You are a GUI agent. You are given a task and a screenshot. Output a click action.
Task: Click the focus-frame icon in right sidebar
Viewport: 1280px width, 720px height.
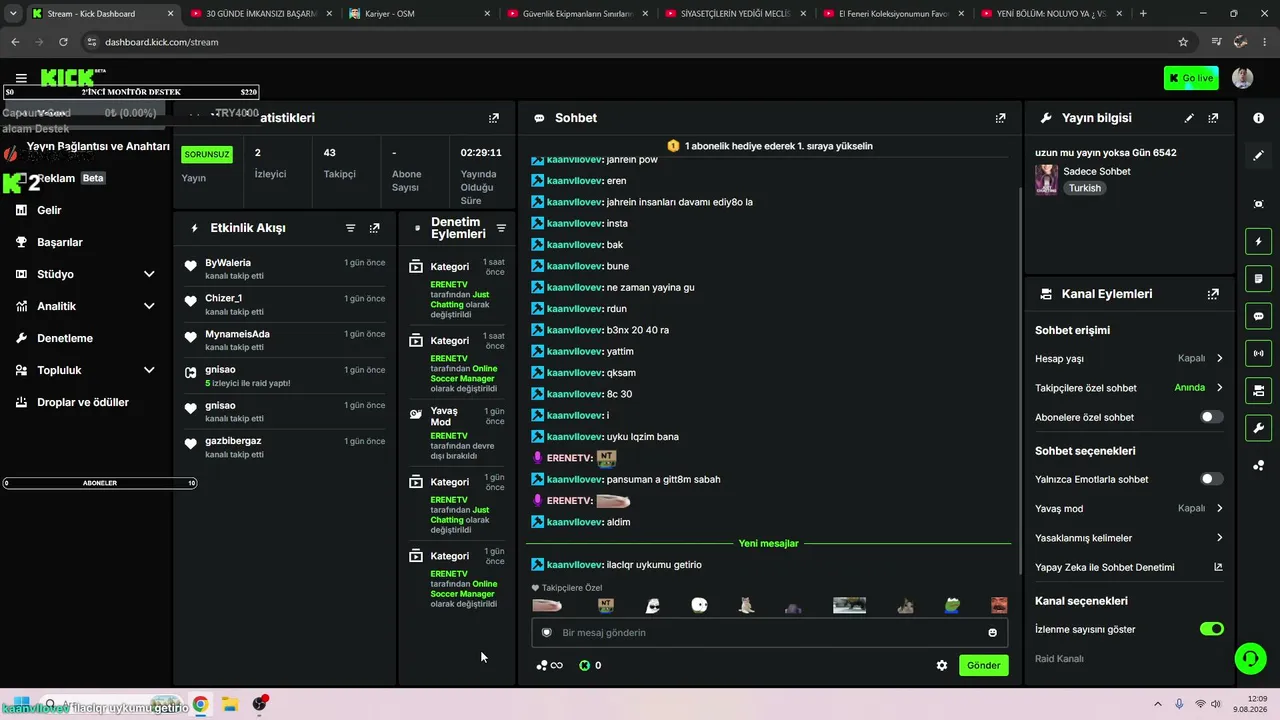coord(1258,204)
